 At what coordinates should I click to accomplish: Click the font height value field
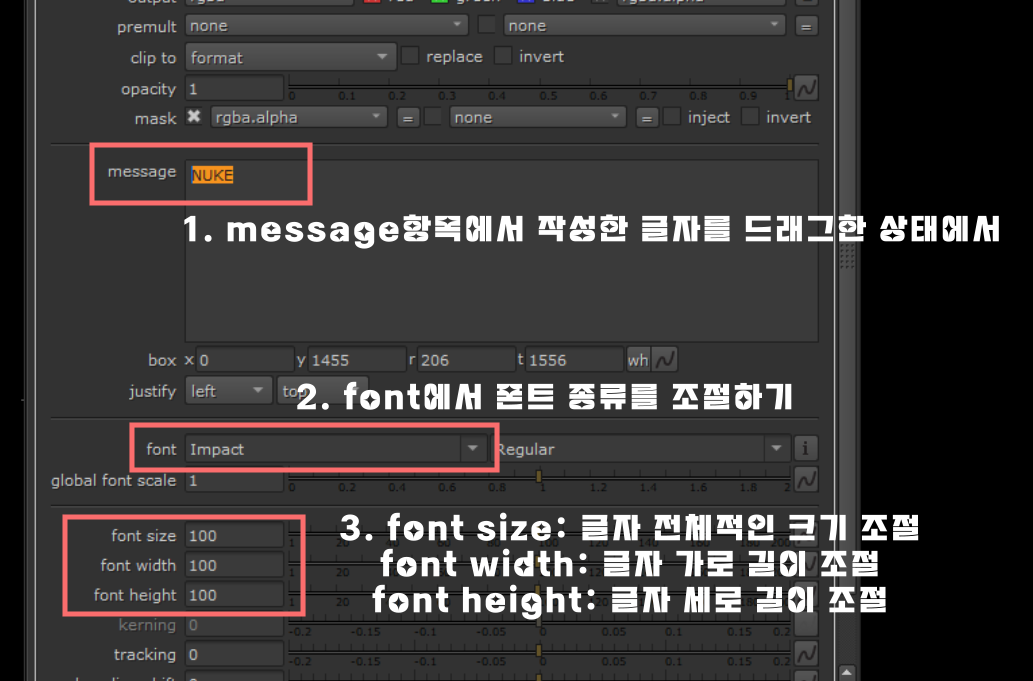(235, 595)
